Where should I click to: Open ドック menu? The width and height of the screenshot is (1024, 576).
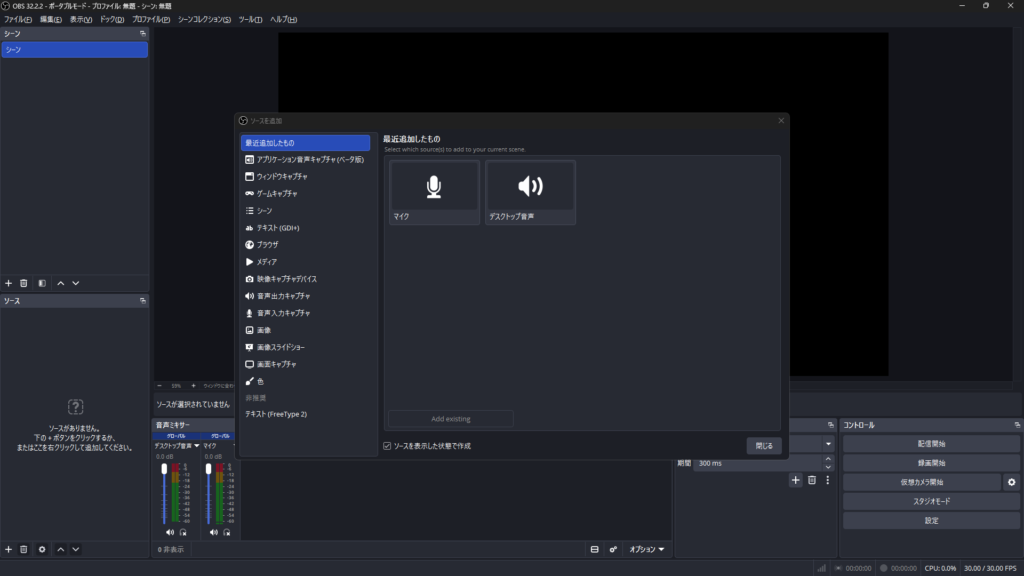(112, 20)
